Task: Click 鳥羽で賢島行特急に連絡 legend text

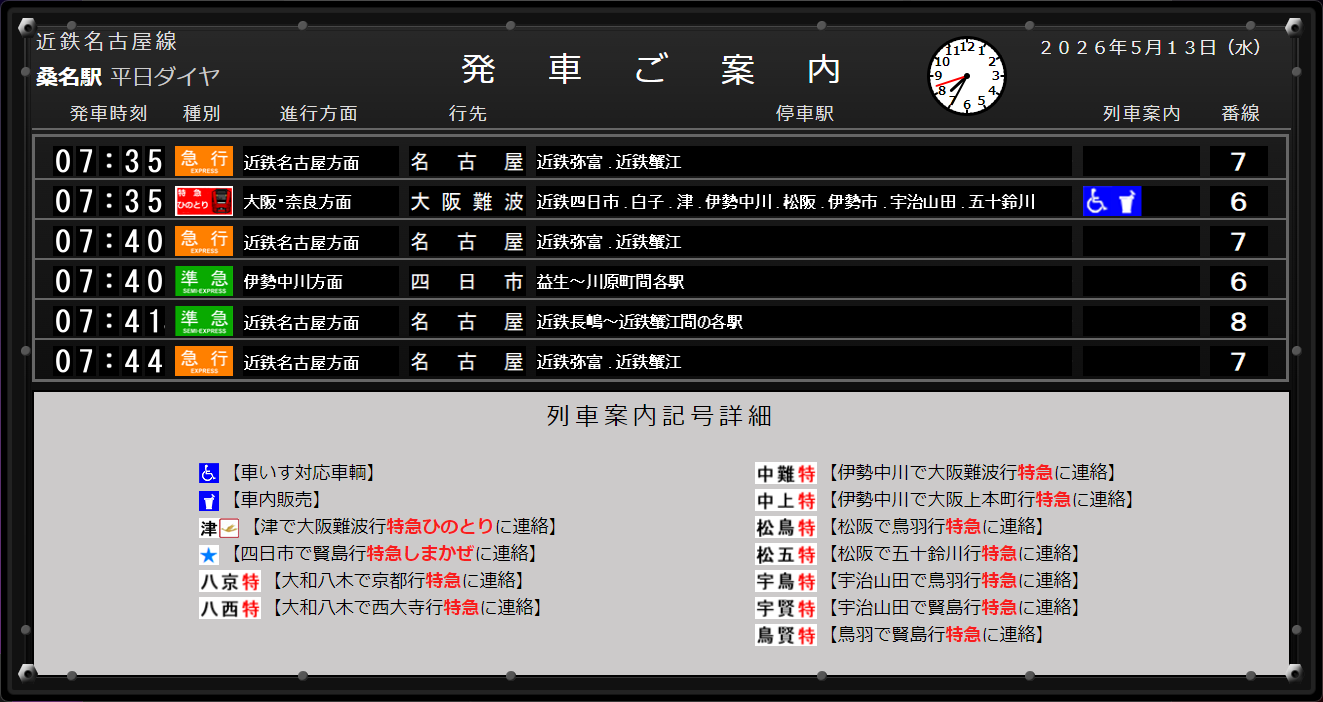Action: pos(936,635)
